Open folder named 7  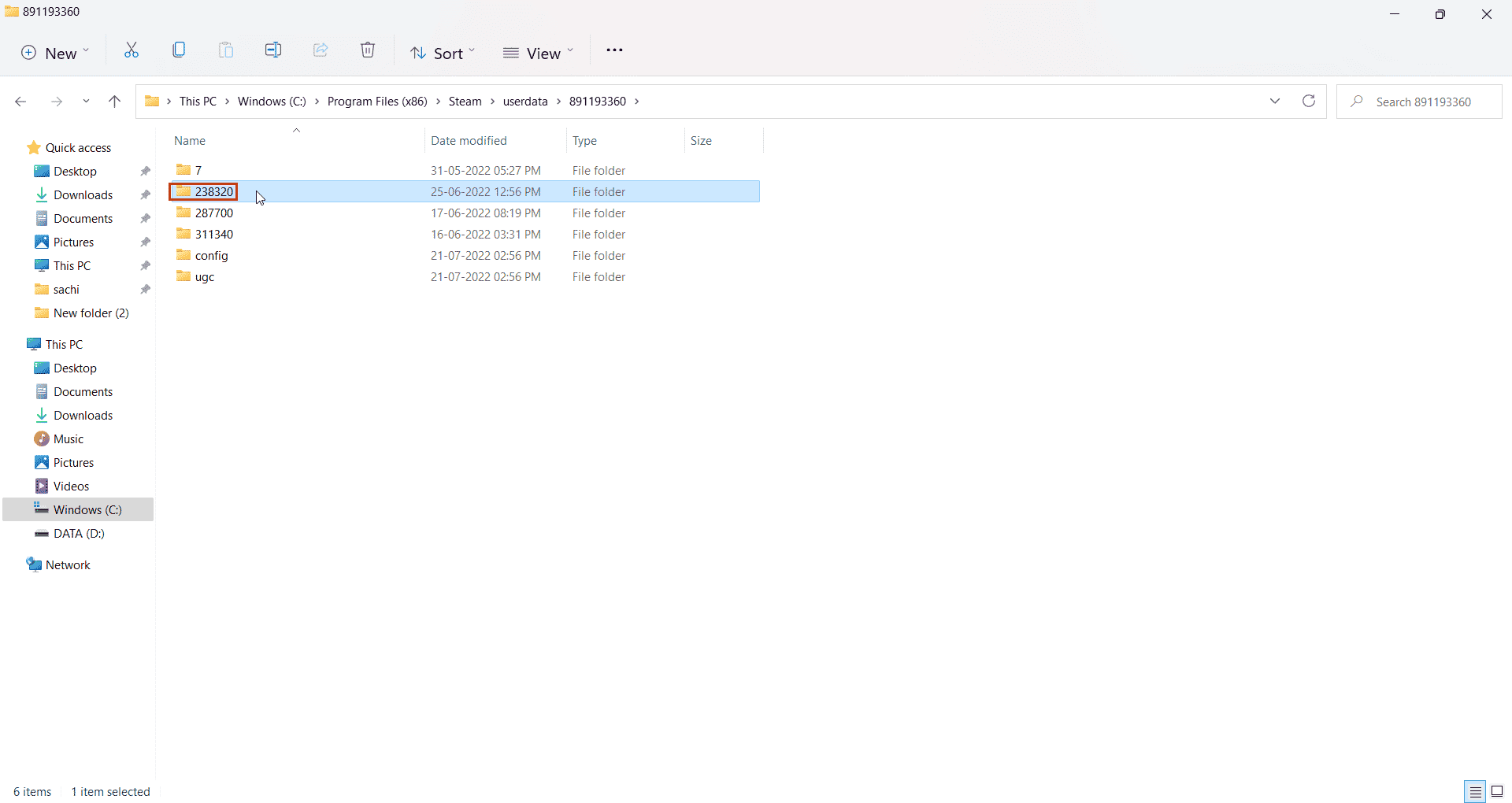pos(198,170)
